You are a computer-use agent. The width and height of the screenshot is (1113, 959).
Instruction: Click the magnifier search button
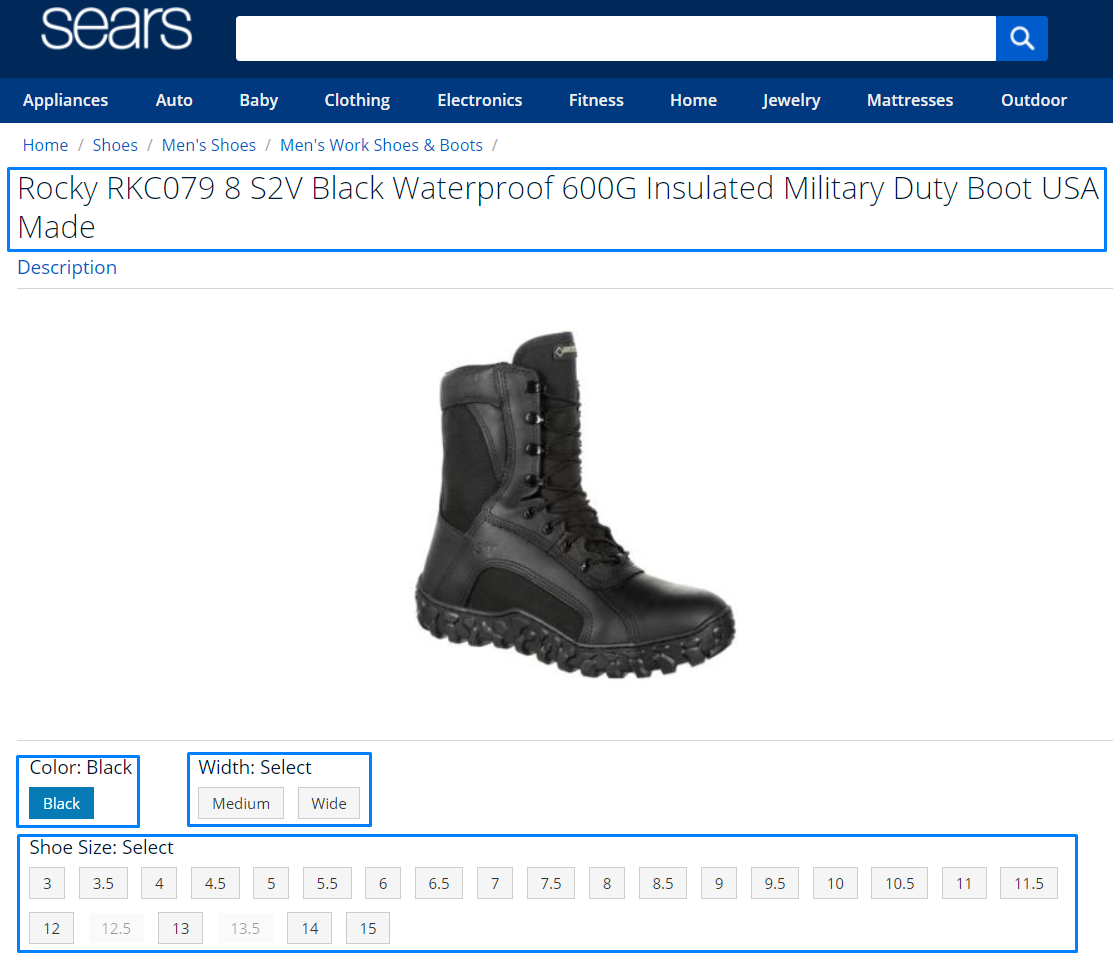click(1021, 38)
